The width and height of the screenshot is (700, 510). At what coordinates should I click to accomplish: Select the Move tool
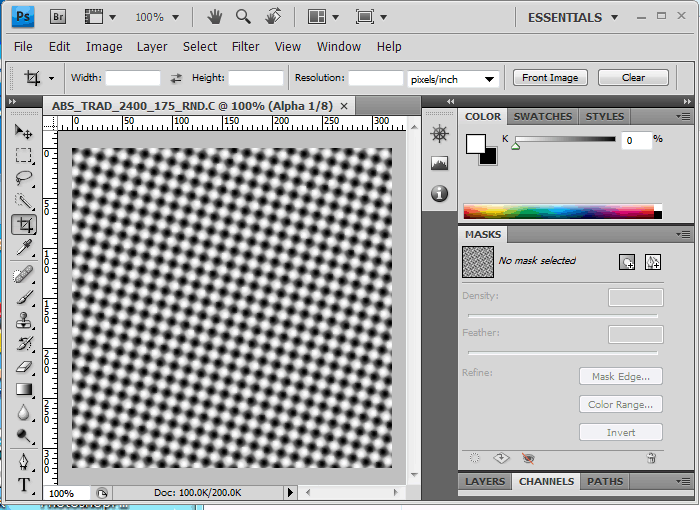point(23,131)
